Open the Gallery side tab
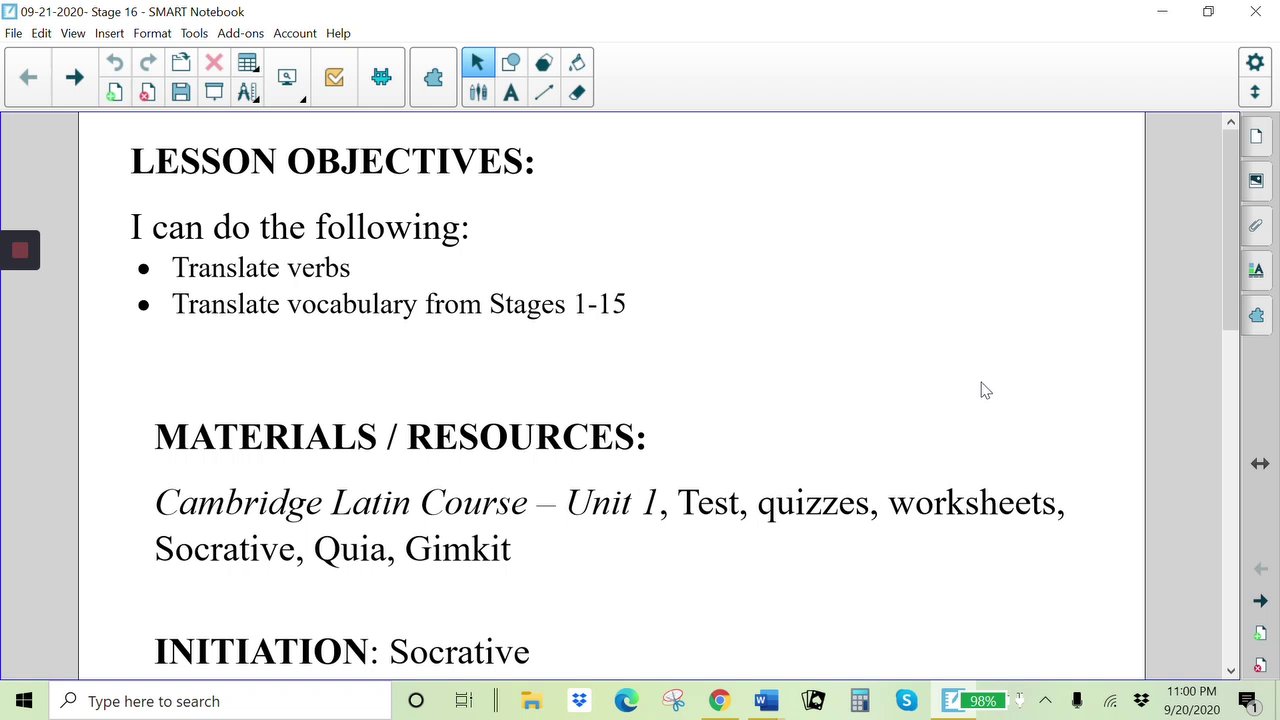This screenshot has width=1280, height=720. coord(1256,181)
